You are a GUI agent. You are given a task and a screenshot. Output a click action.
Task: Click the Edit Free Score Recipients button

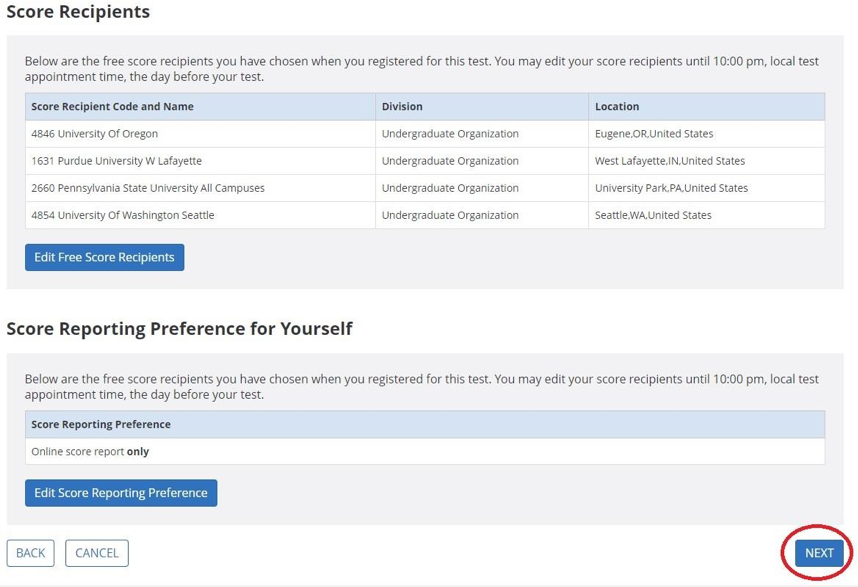105,257
